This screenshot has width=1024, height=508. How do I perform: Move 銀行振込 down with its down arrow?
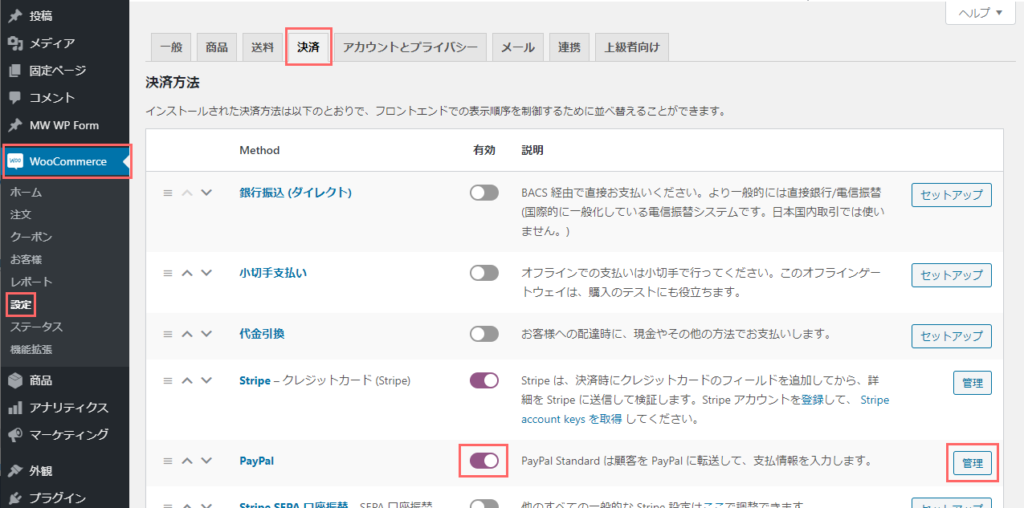click(206, 193)
